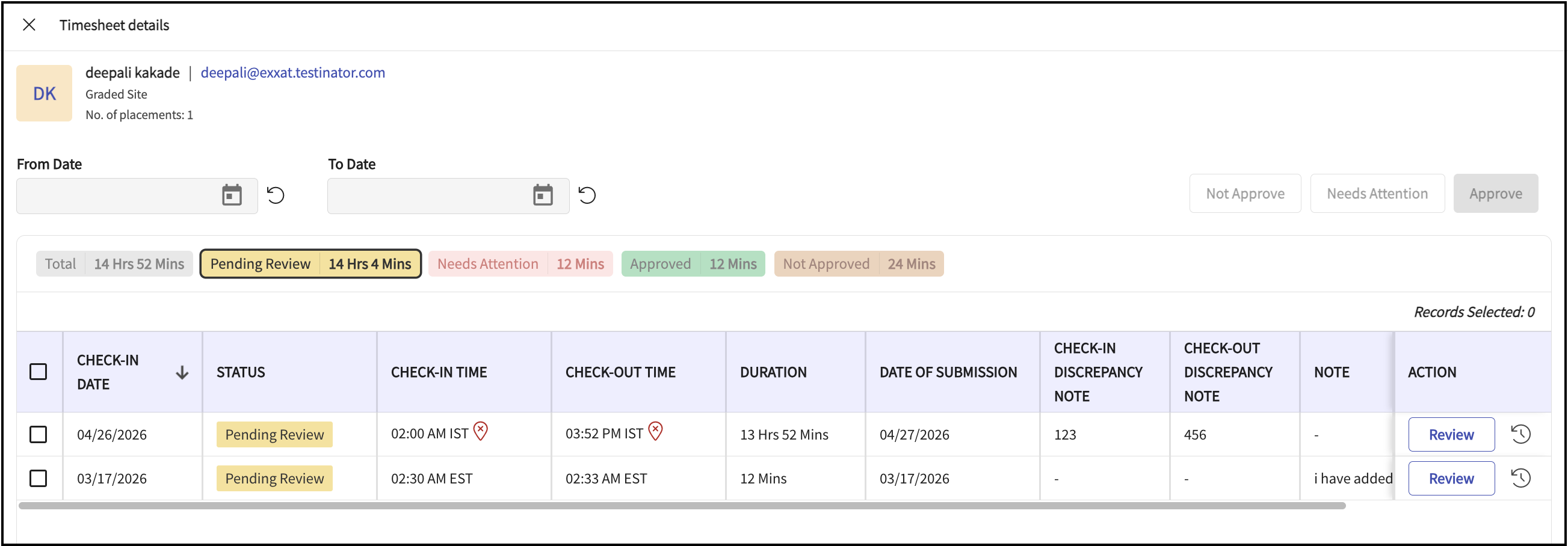This screenshot has height=546, width=1568.
Task: Toggle the select-all checkbox in table header
Action: tap(39, 372)
